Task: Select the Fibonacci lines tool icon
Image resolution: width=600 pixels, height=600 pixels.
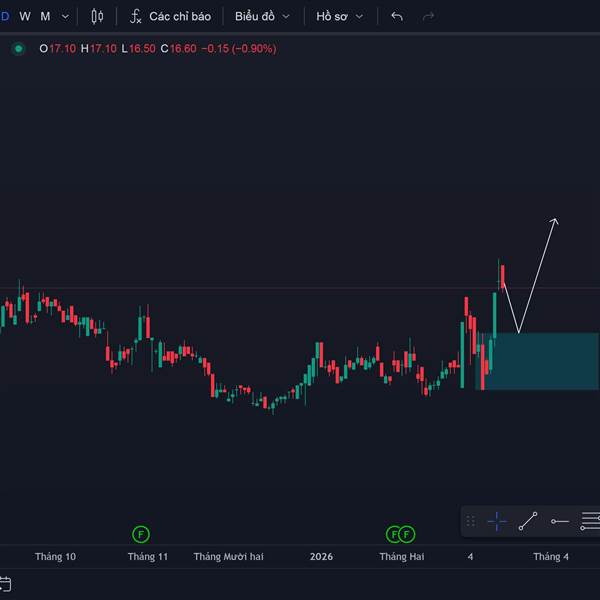Action: pos(590,521)
